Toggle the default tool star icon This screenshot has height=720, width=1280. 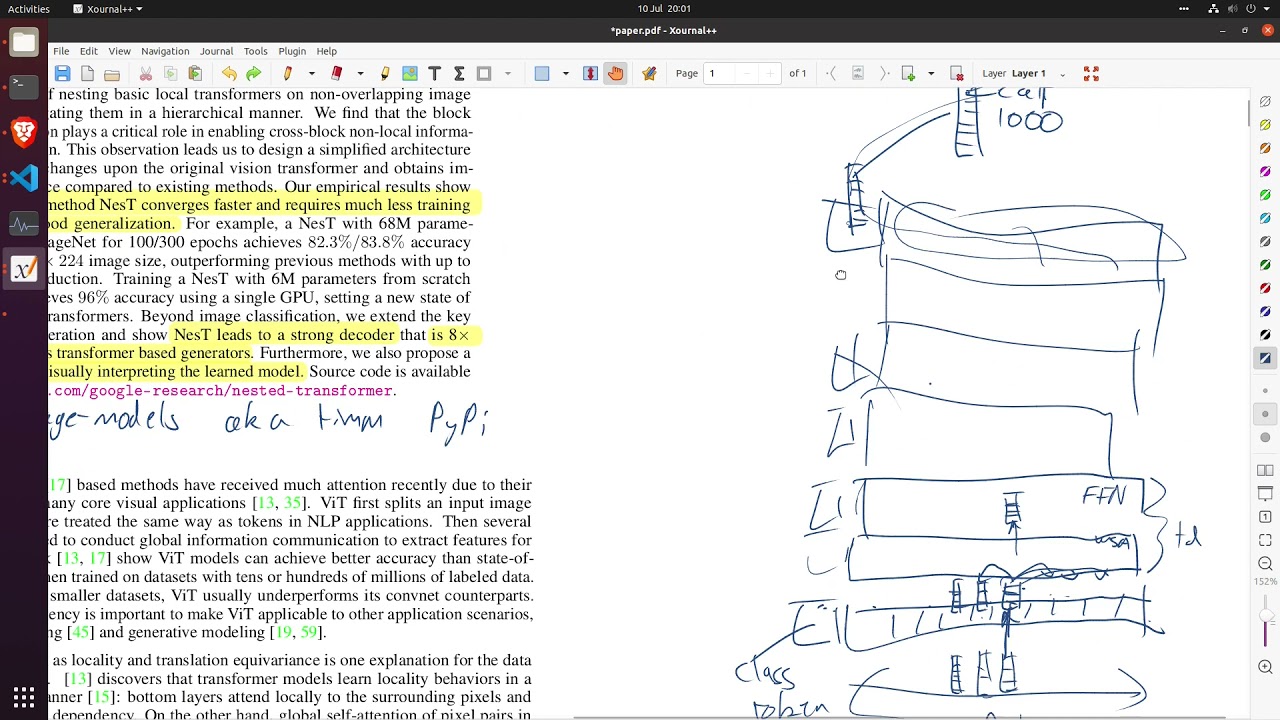coord(649,73)
